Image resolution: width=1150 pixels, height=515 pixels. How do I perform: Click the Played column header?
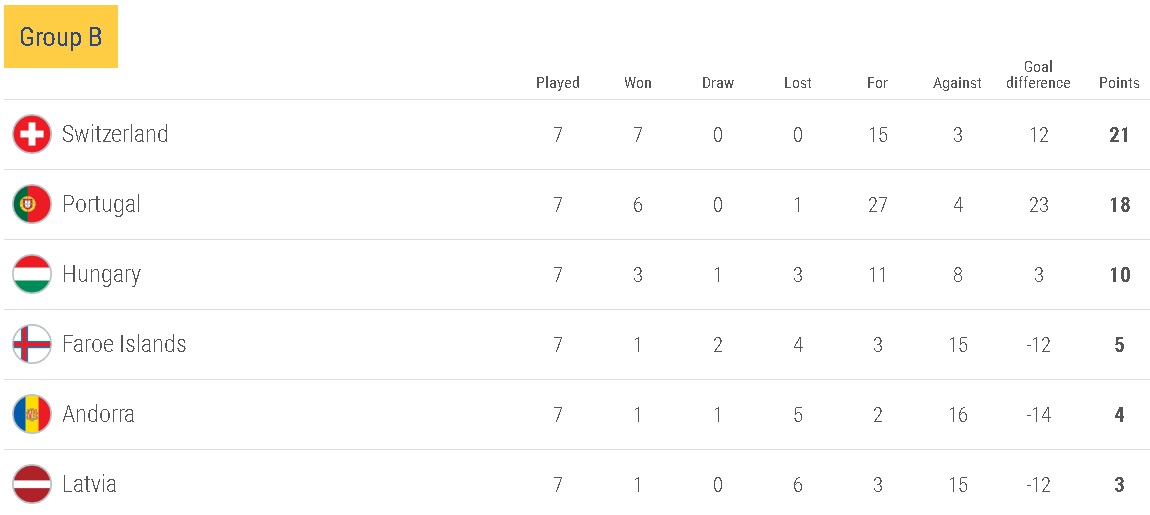[x=558, y=83]
